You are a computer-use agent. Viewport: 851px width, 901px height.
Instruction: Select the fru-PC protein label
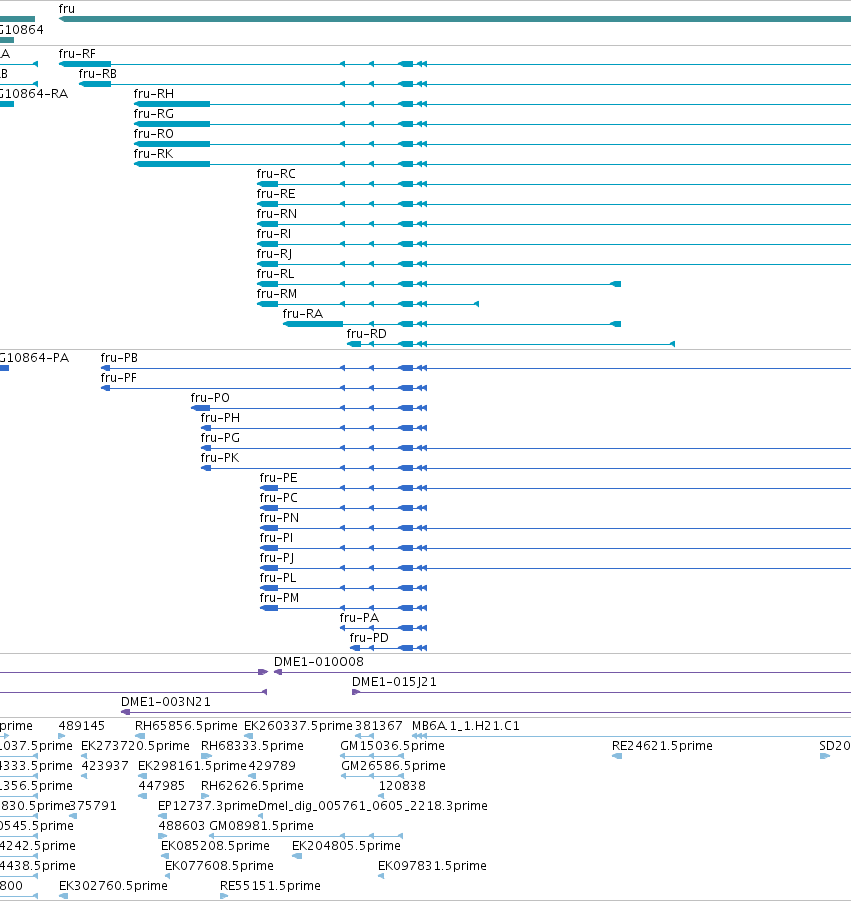tap(279, 498)
